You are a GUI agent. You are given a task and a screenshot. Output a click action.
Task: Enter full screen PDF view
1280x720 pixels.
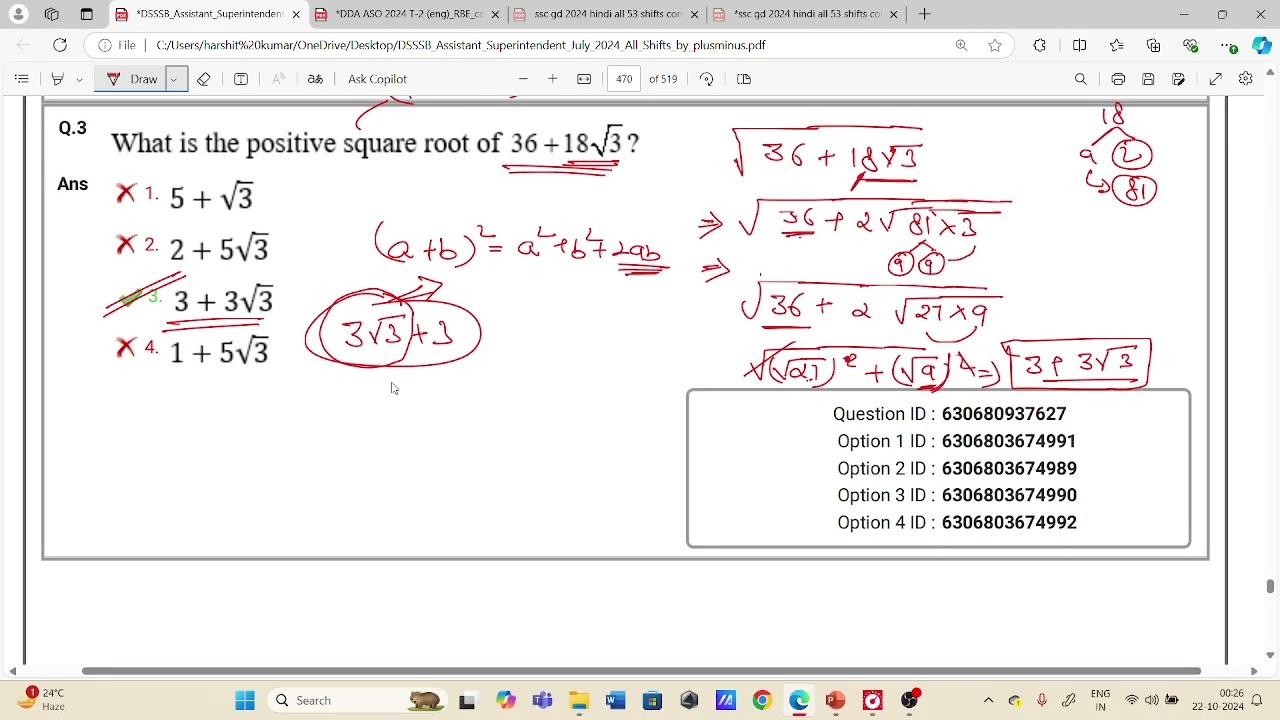click(x=1216, y=79)
